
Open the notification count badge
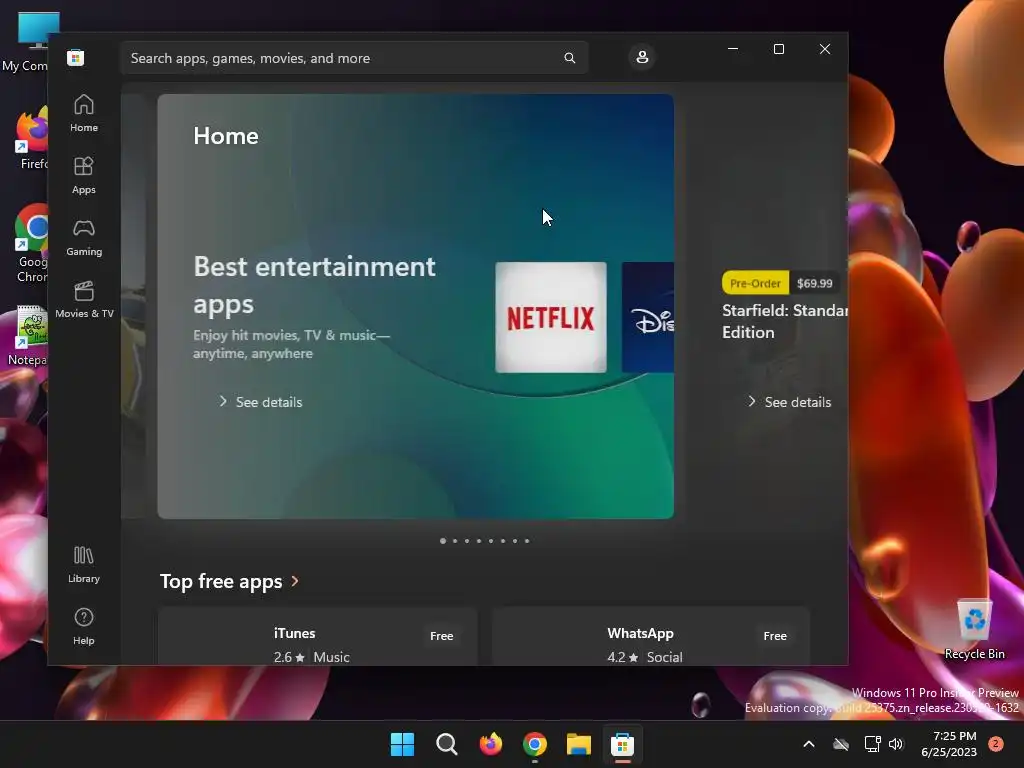pos(996,744)
